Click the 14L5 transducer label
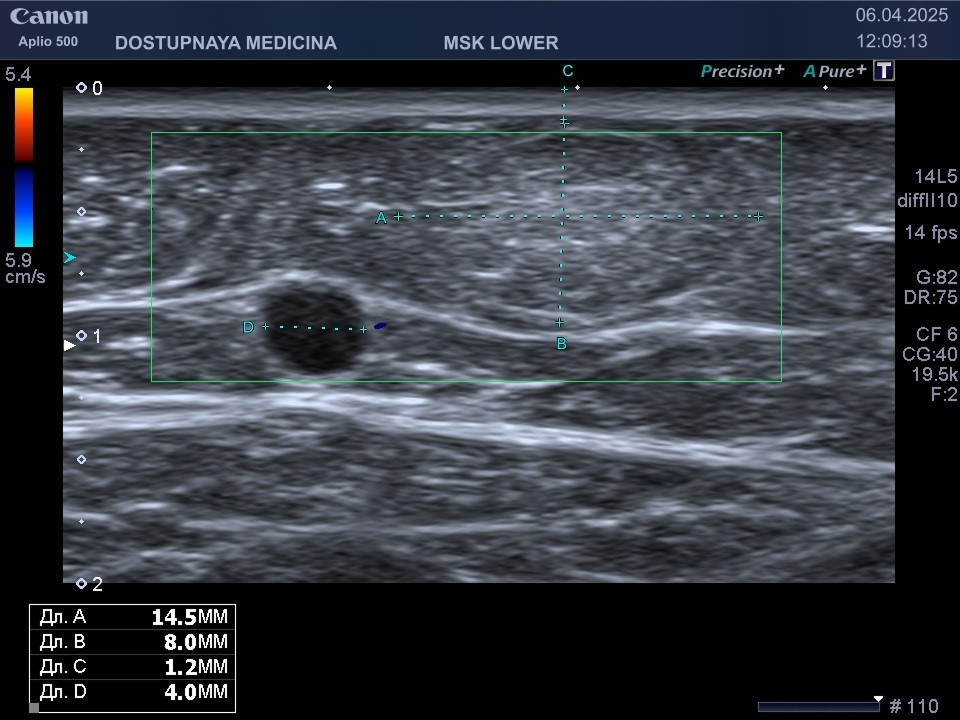The image size is (960, 720). tap(935, 177)
